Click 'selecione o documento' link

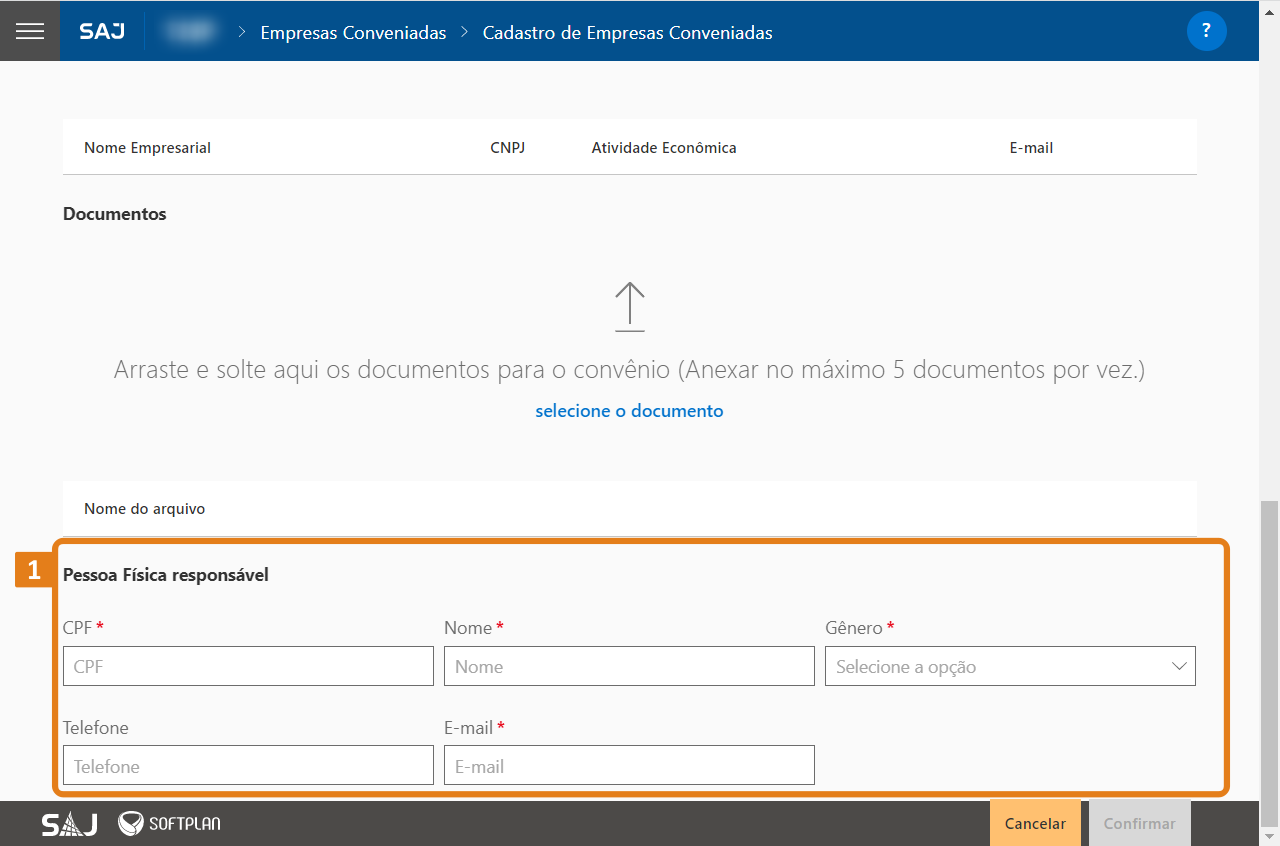coord(629,411)
